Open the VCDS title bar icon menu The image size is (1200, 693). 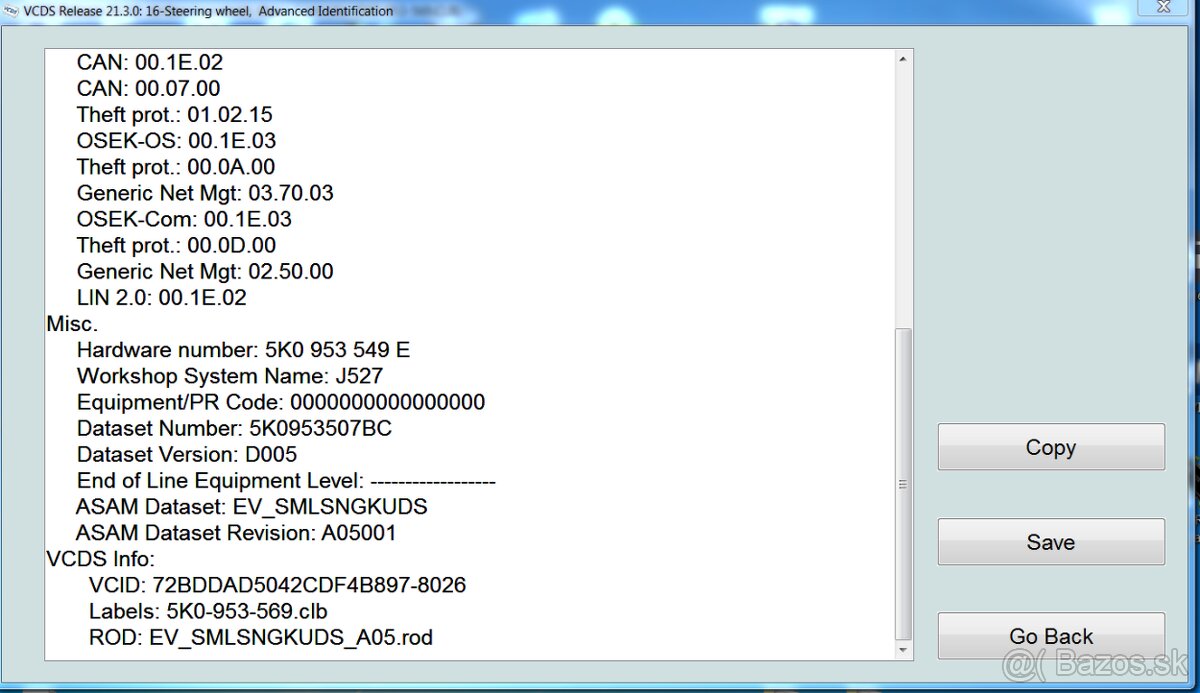tap(11, 10)
